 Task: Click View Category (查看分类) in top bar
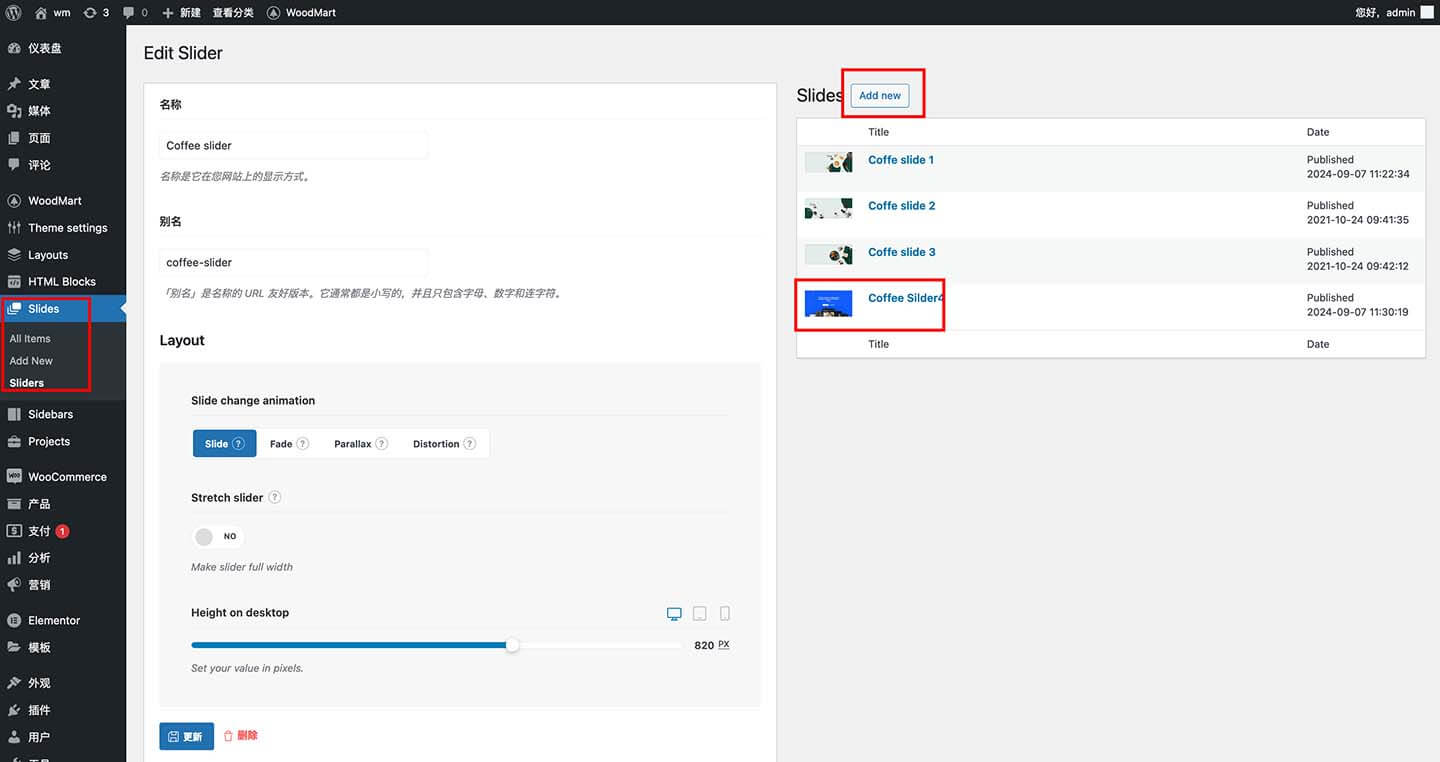point(233,13)
